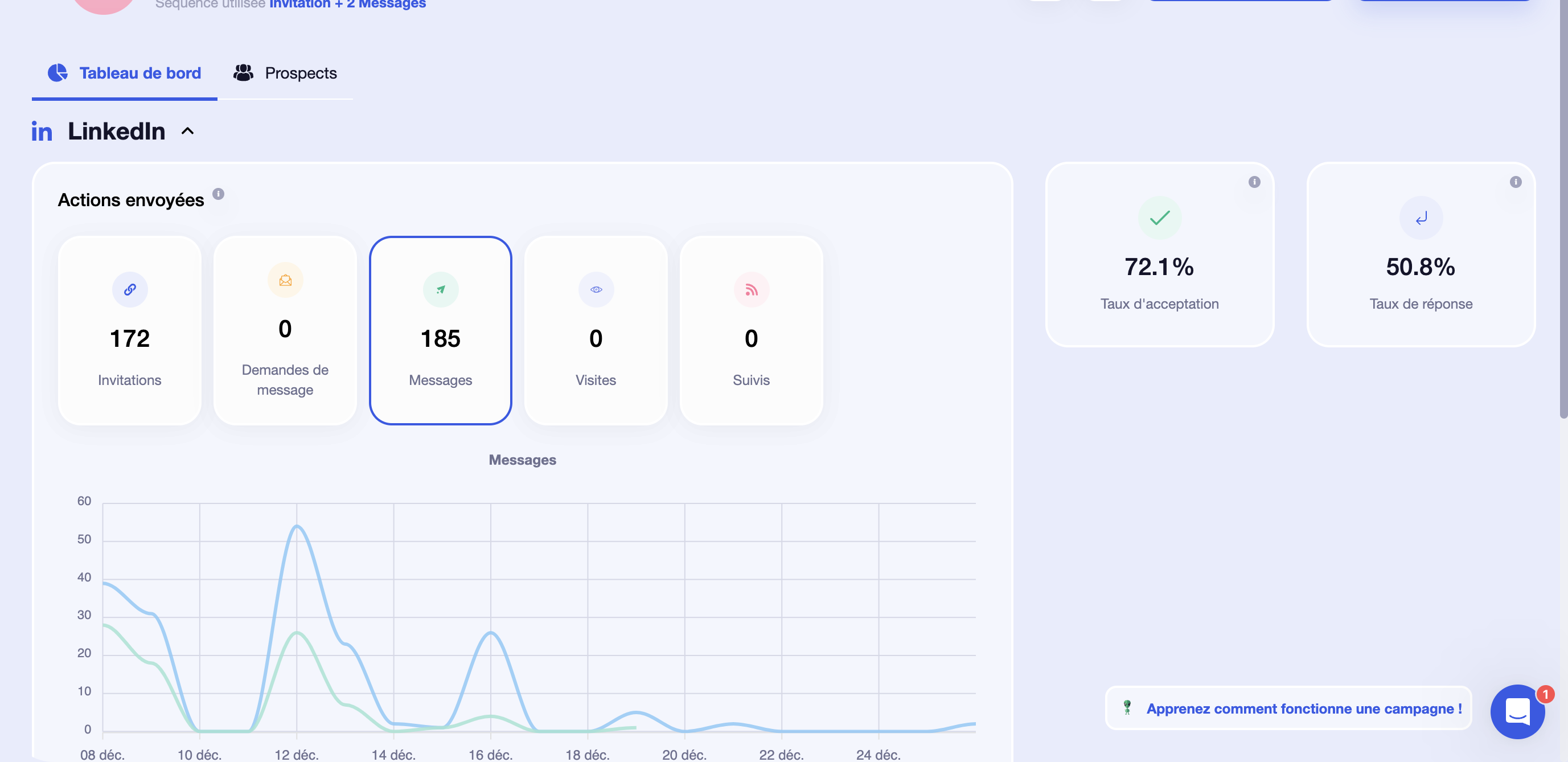Click the Suivis feed icon
Screen dimensions: 1568x762
coord(751,290)
